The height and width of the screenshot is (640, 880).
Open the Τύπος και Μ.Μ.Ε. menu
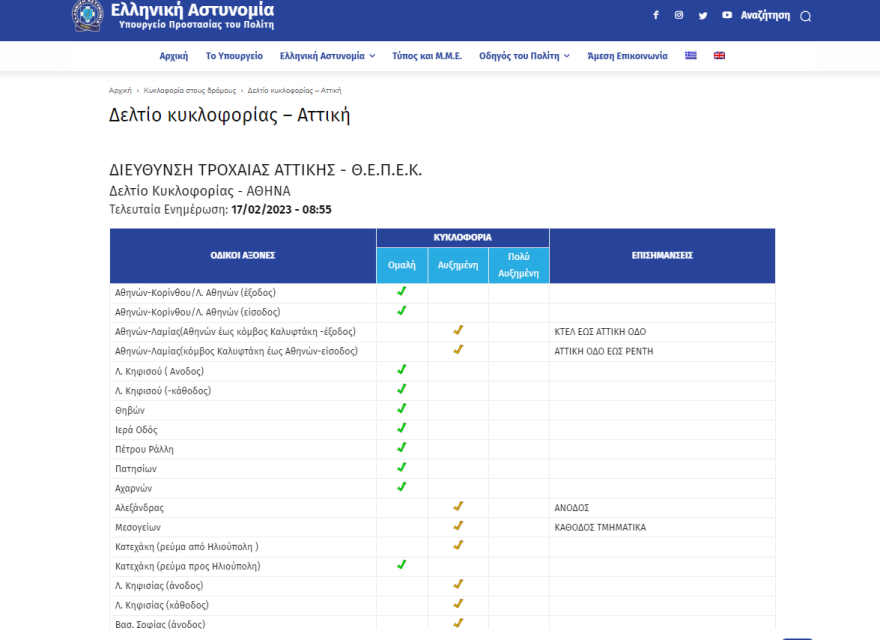427,56
